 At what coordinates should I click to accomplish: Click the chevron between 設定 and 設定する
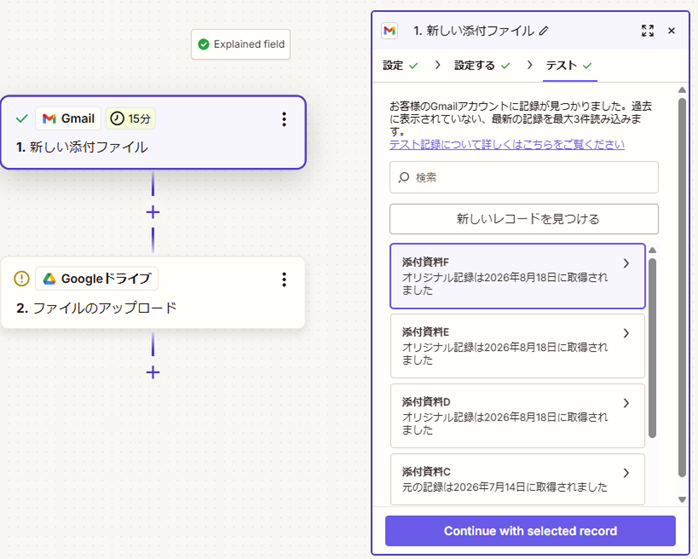pyautogui.click(x=438, y=65)
